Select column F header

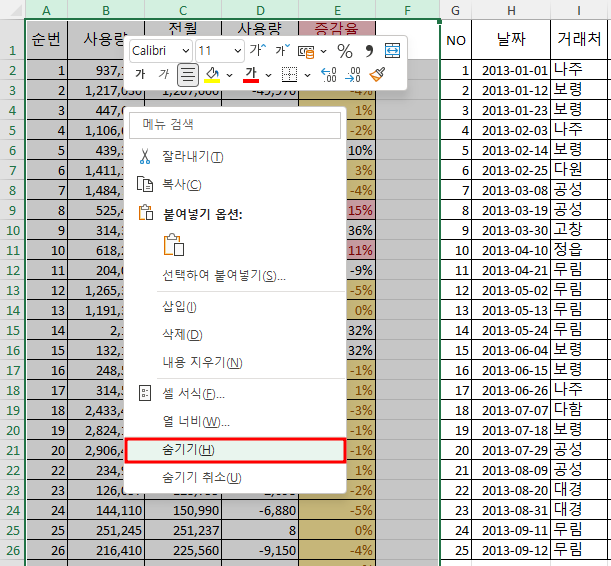click(x=408, y=10)
